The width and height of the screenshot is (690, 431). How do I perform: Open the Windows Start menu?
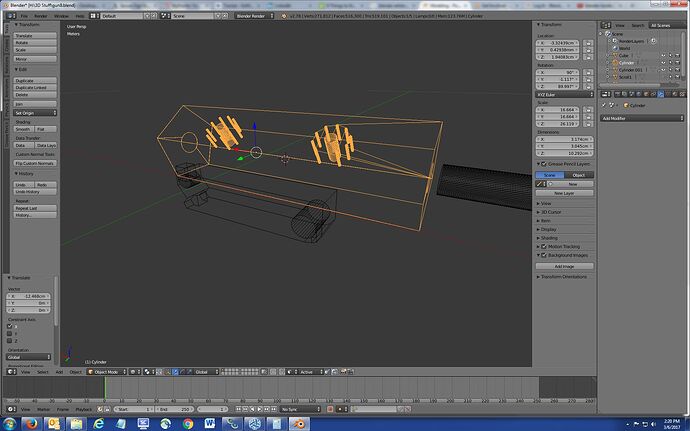9,424
